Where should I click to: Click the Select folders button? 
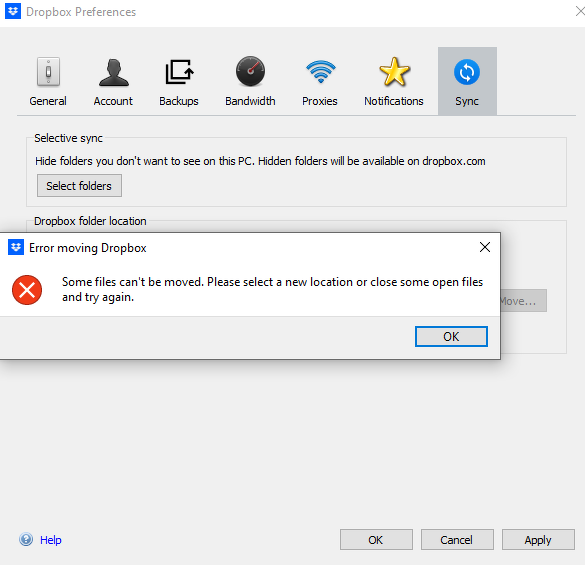[79, 185]
